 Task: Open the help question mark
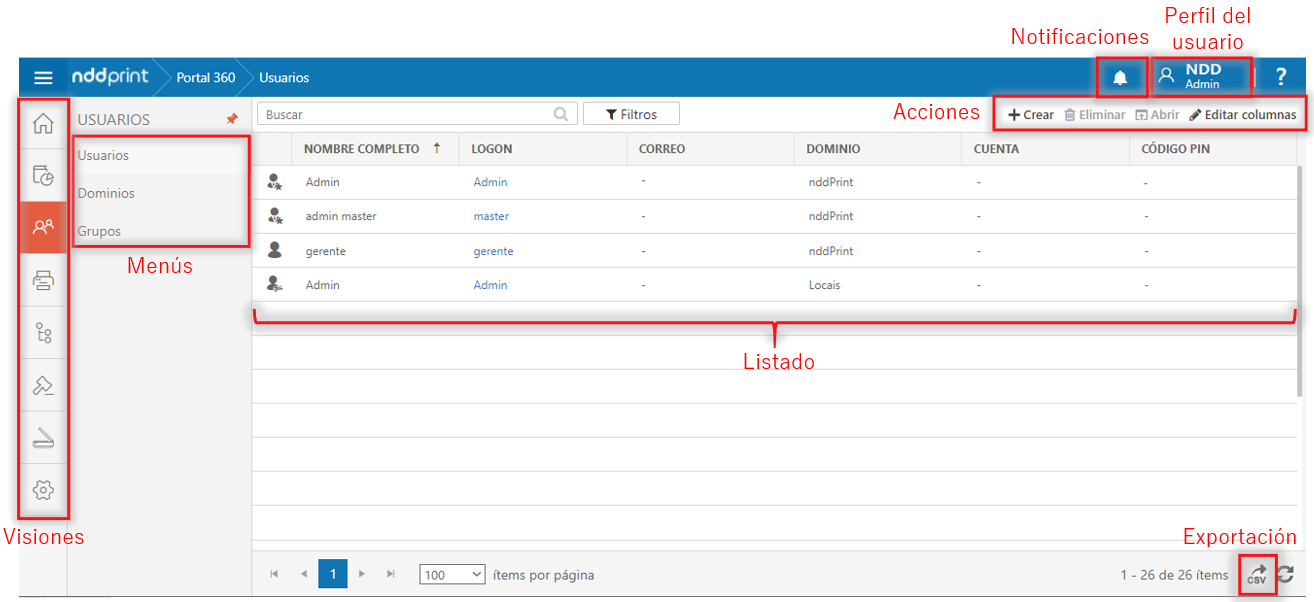pos(1280,78)
